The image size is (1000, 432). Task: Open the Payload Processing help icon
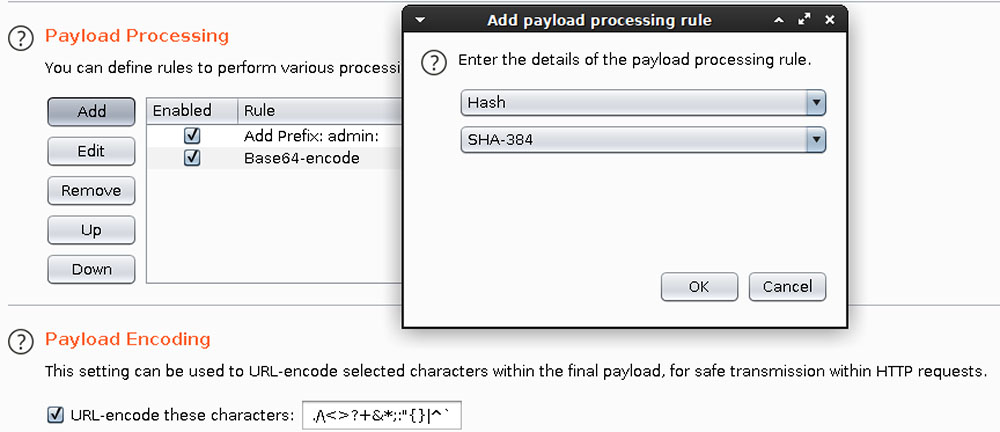tap(20, 39)
